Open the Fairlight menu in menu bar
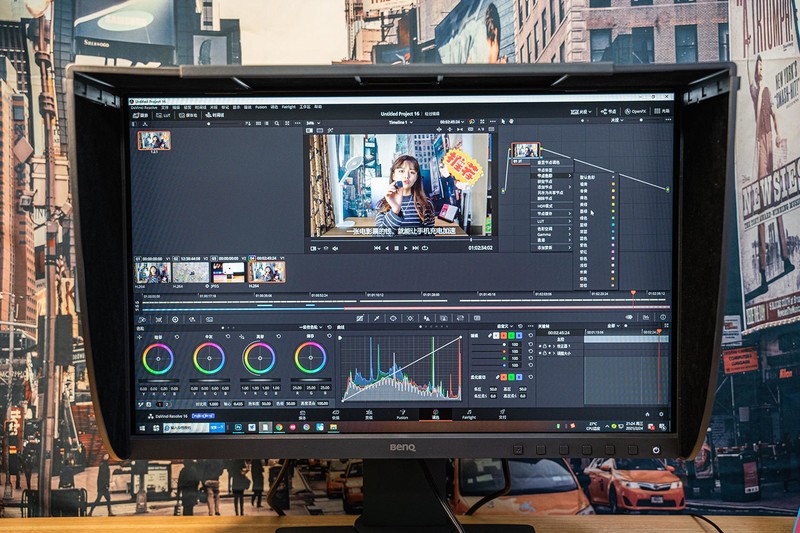This screenshot has width=800, height=533. (x=288, y=108)
